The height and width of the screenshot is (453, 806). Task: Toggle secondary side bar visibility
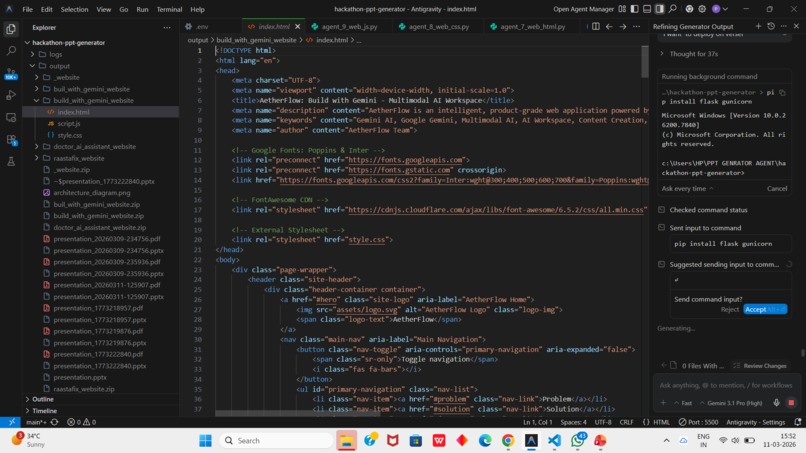pos(660,9)
